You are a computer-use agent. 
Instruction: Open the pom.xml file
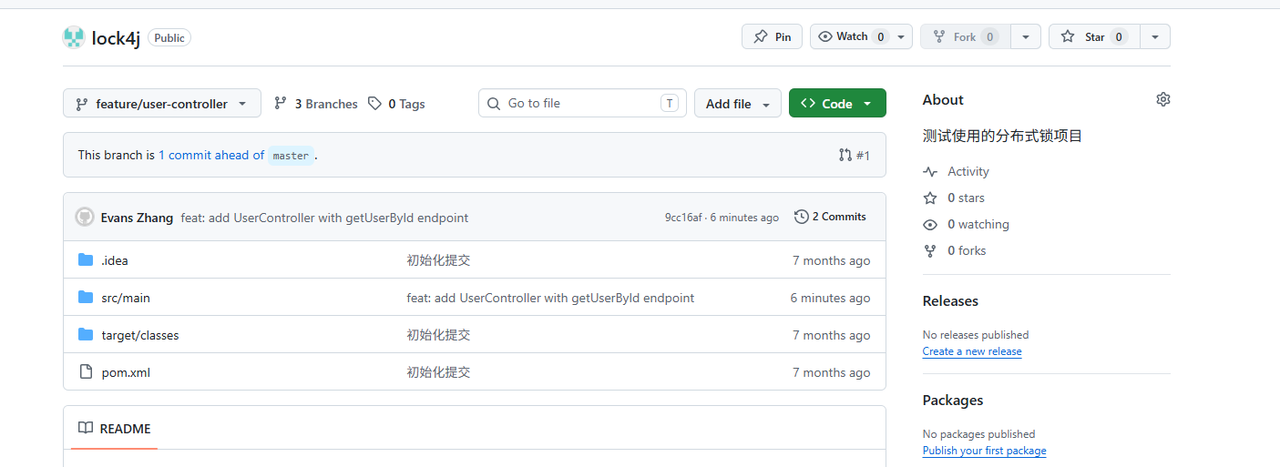coord(126,372)
